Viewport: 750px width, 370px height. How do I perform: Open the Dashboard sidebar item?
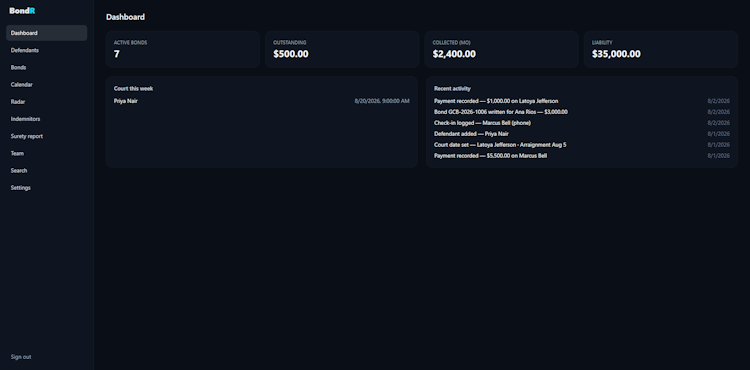click(x=46, y=33)
